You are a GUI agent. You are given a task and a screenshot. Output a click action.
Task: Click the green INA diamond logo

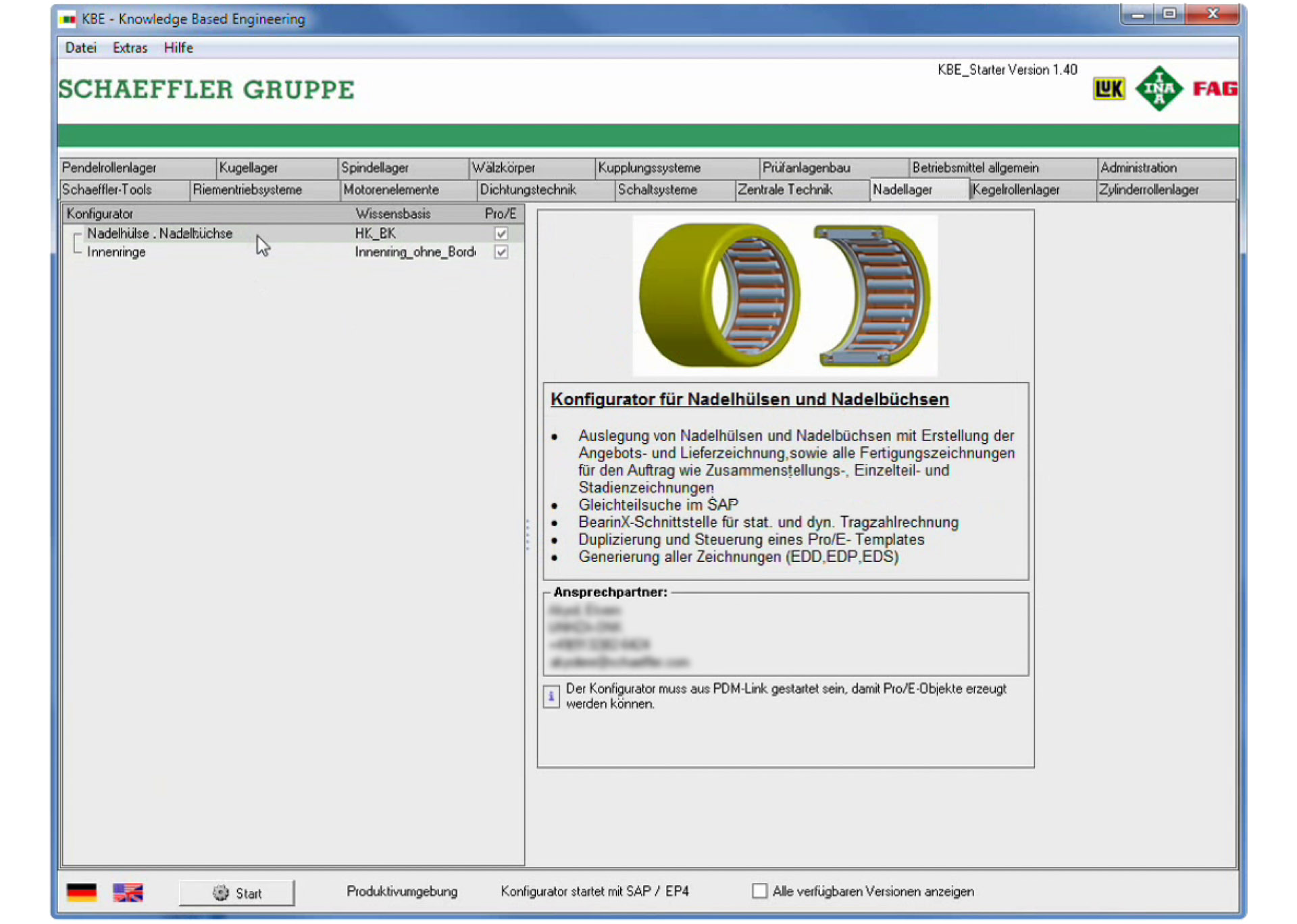tap(1159, 88)
